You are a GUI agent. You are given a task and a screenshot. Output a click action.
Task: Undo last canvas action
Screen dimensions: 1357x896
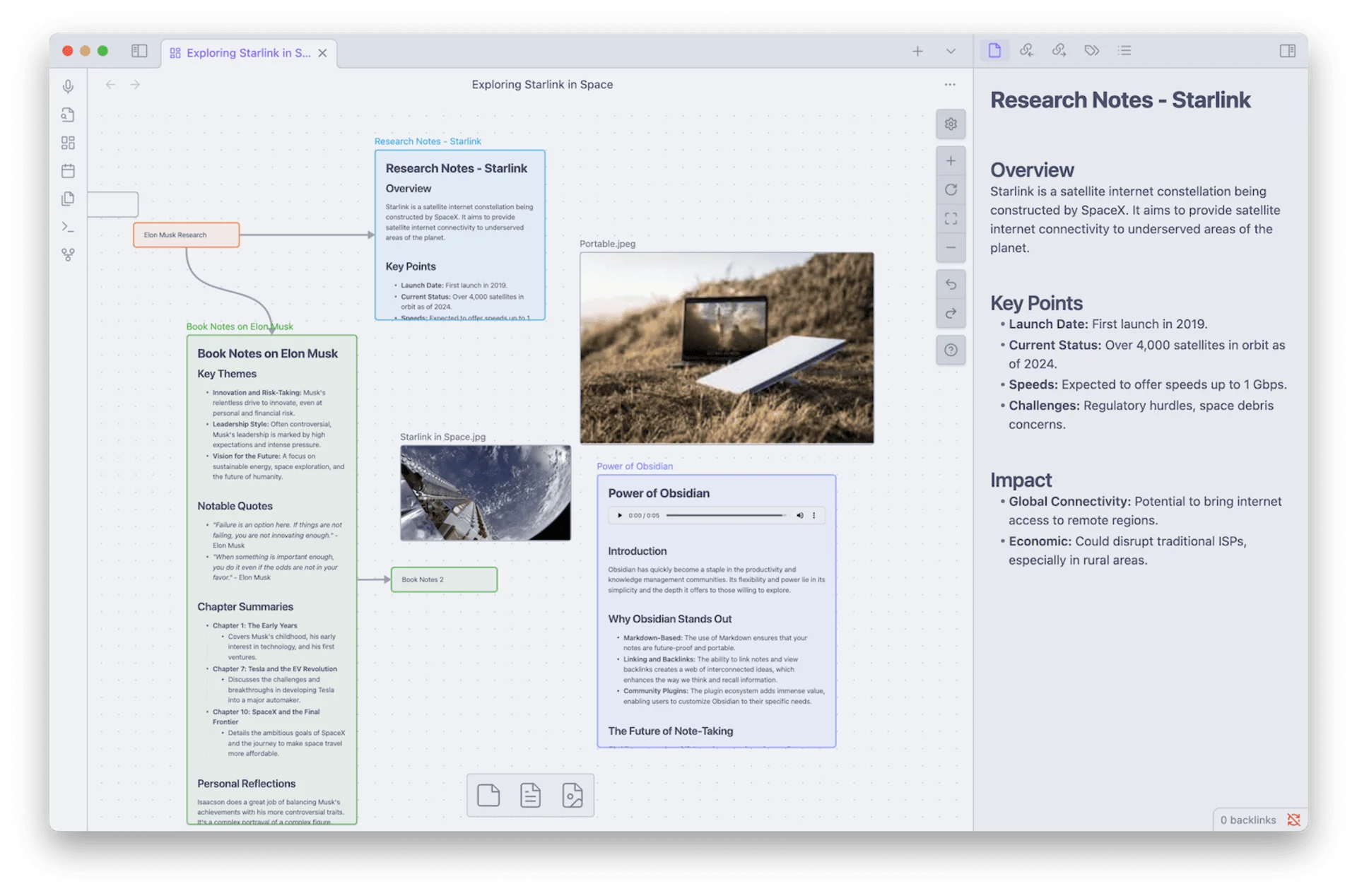click(951, 284)
